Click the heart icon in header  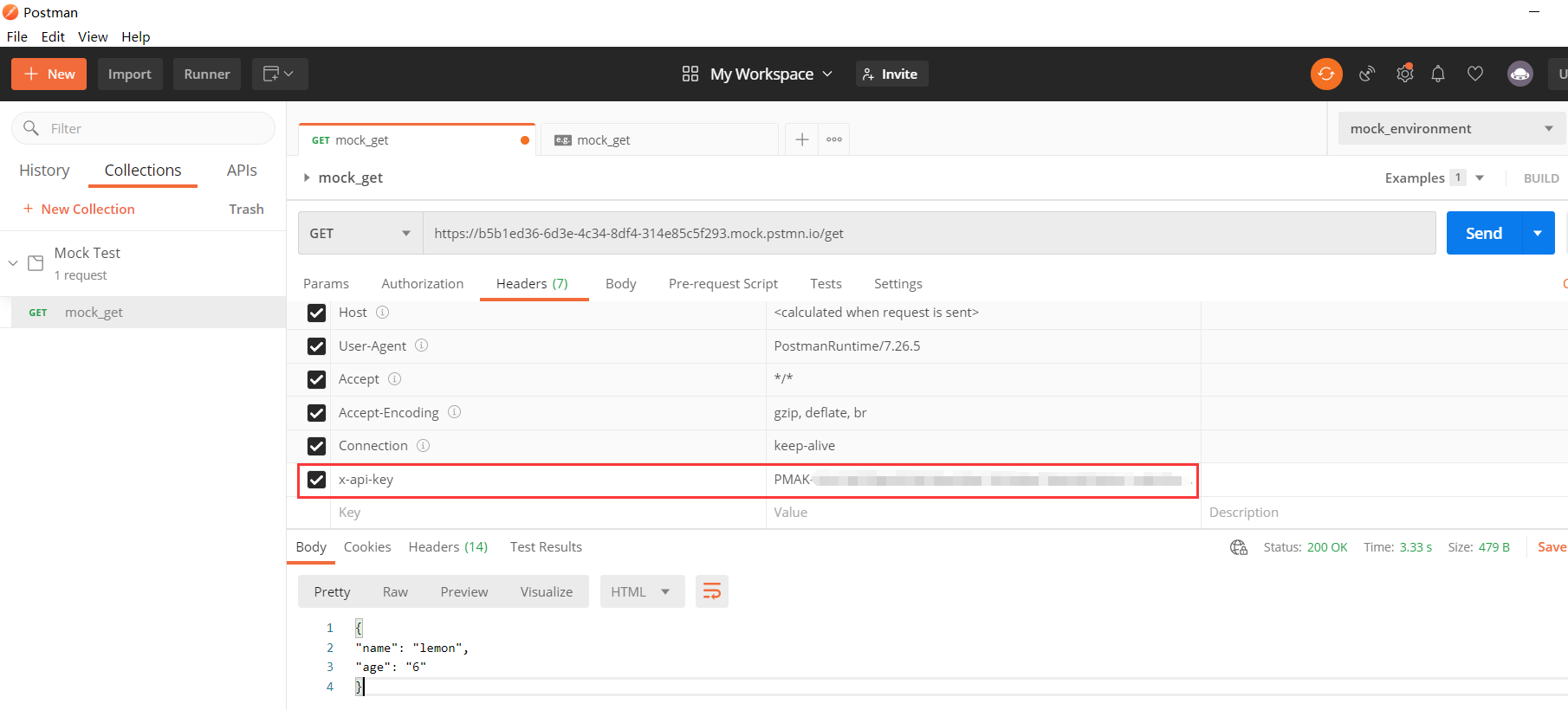[x=1474, y=74]
